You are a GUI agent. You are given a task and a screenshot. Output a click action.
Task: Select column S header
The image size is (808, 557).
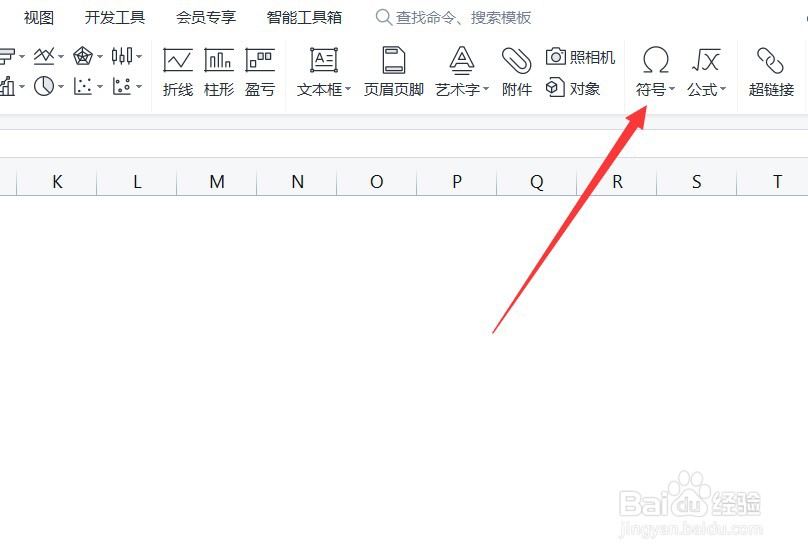tap(697, 181)
